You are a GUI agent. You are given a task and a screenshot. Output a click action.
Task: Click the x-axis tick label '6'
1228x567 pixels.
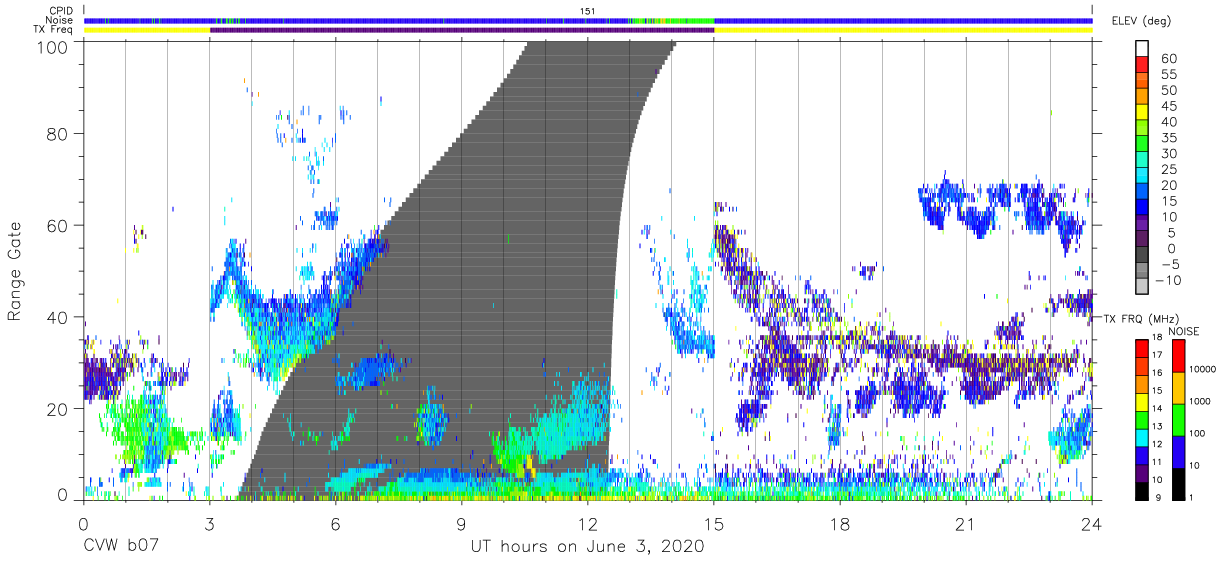(335, 524)
